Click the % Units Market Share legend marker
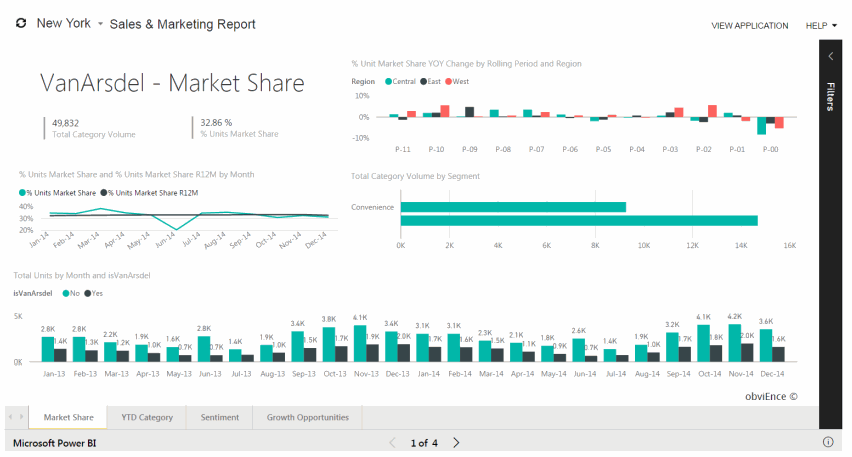This screenshot has width=852, height=457. tap(22, 192)
